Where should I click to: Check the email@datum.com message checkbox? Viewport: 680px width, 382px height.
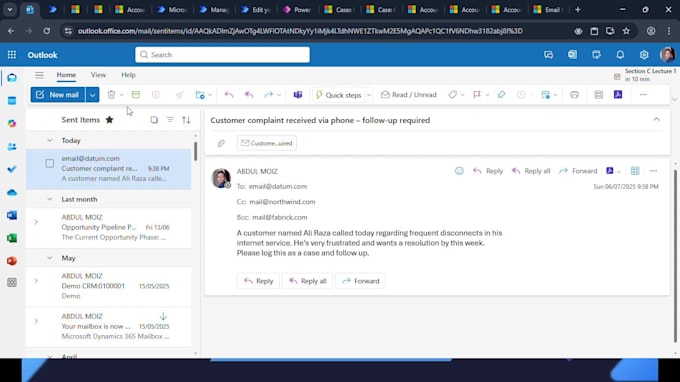50,163
